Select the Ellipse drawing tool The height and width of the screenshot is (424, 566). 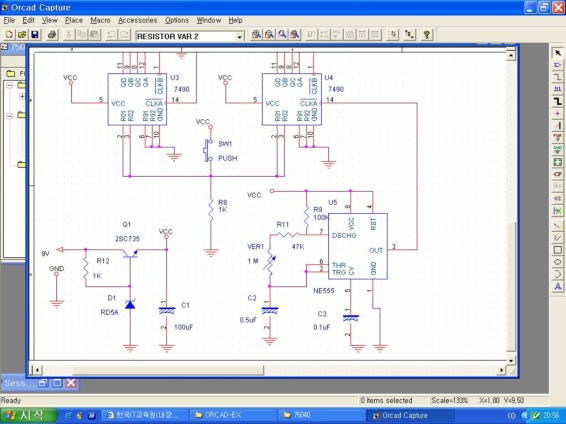click(558, 262)
